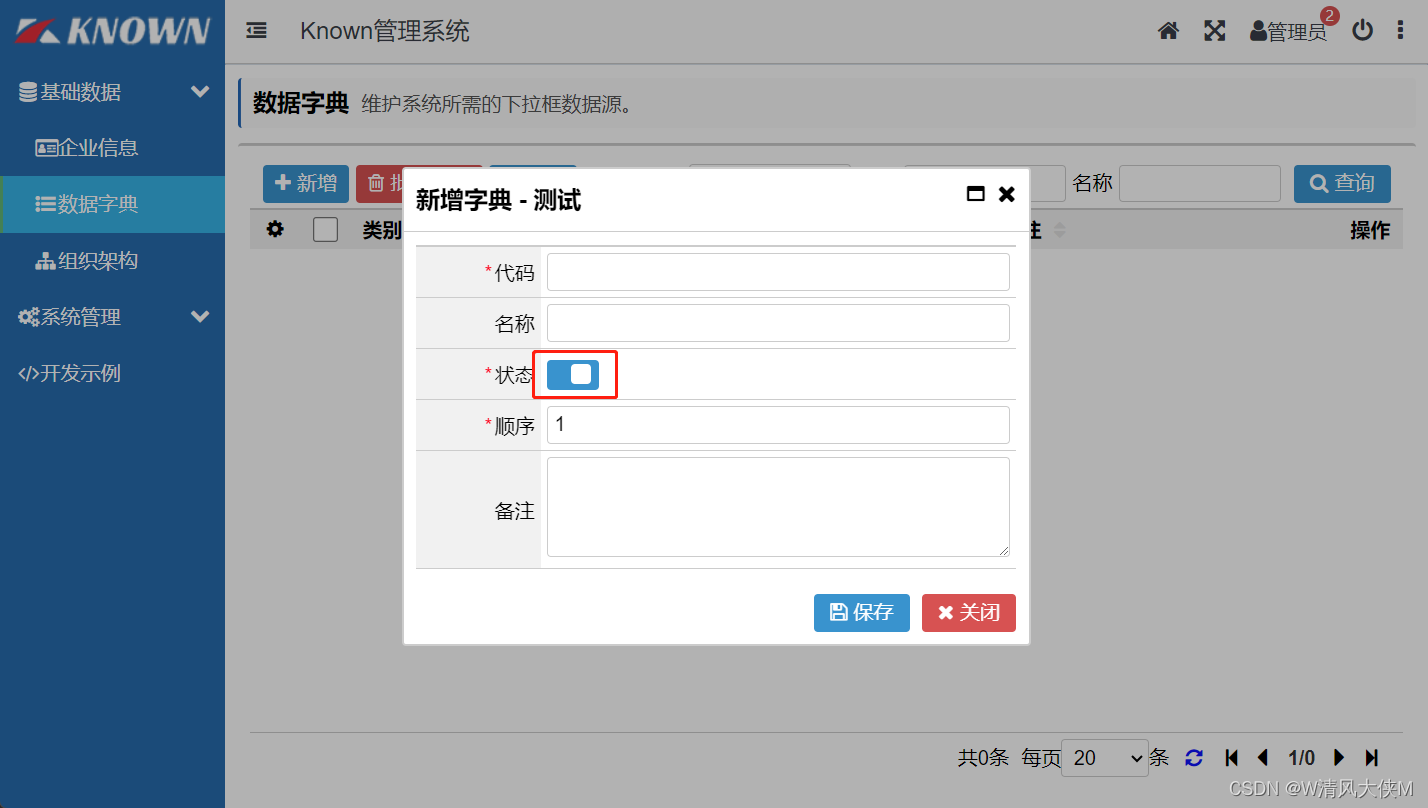The width and height of the screenshot is (1428, 808).
Task: Go to next page in pager
Action: 1339,758
